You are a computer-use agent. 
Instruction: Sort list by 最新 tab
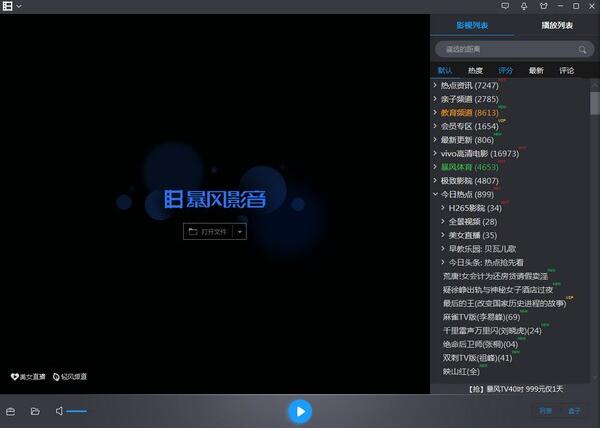(x=536, y=70)
